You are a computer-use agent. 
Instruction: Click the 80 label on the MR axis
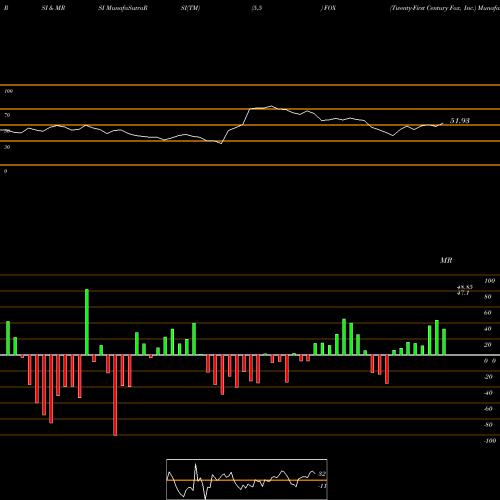pos(488,297)
